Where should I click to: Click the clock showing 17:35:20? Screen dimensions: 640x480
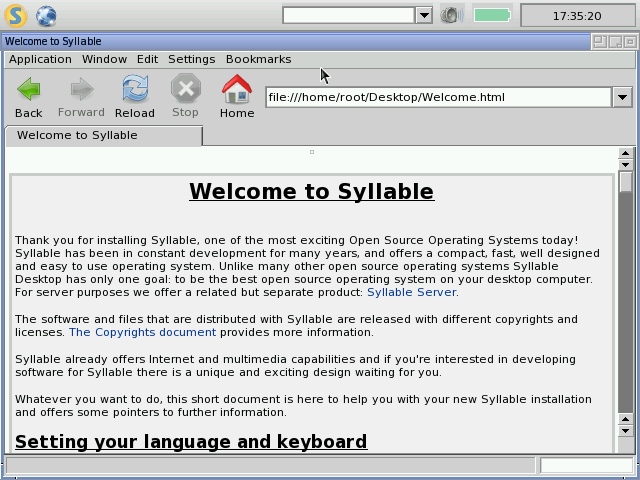577,16
